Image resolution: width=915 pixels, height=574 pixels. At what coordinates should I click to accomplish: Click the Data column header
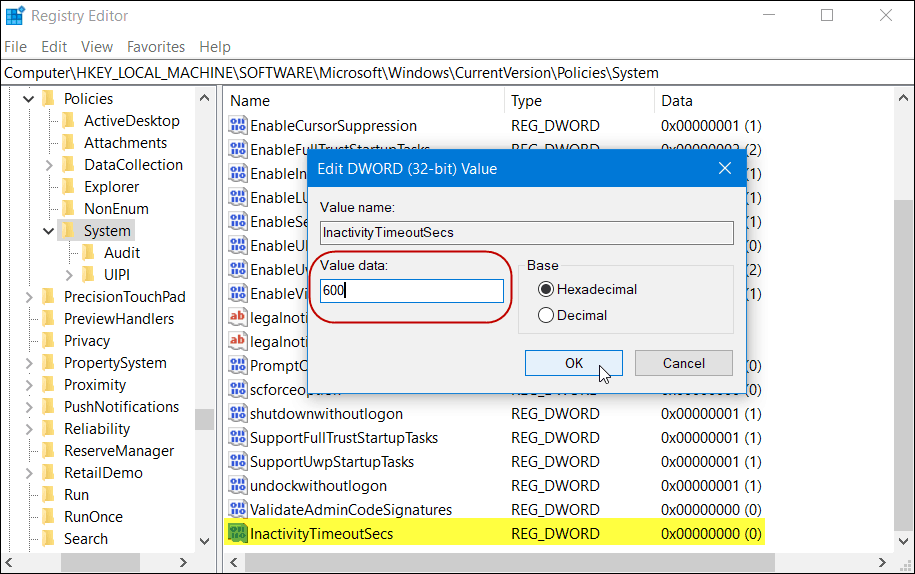coord(774,101)
